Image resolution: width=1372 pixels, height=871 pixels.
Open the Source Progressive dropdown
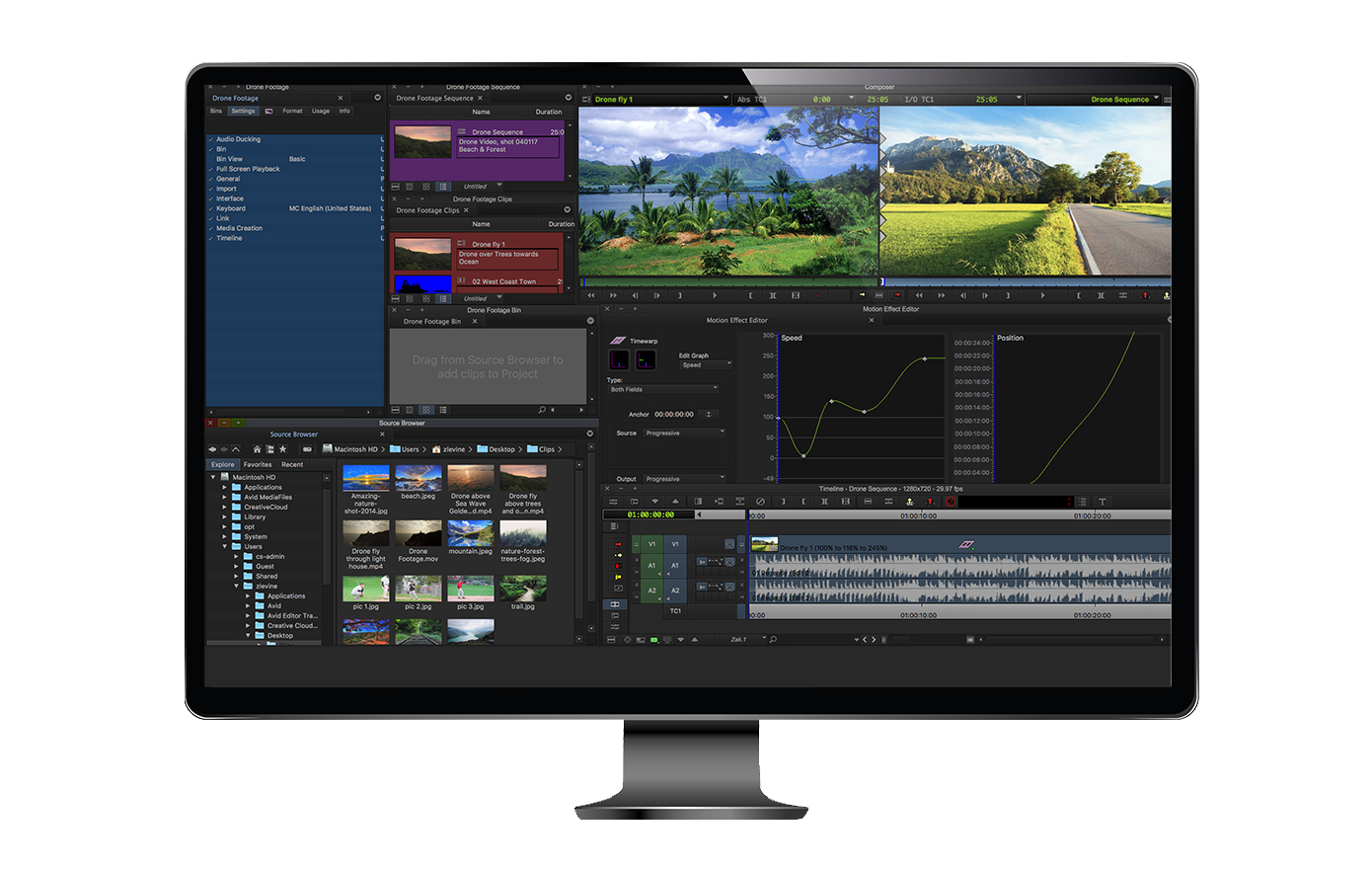(685, 433)
